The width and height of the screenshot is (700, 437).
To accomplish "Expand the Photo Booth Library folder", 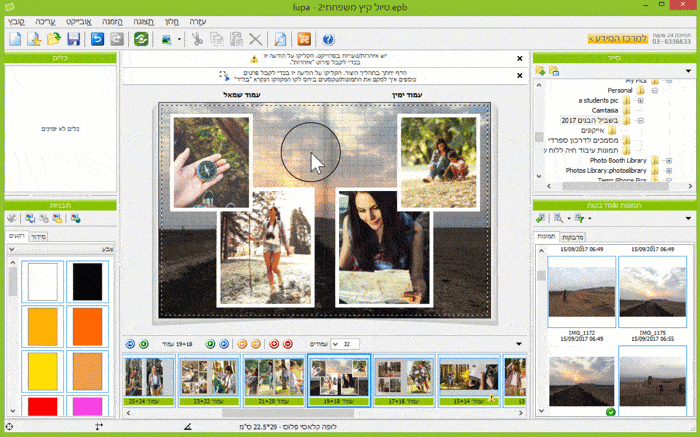I will (668, 160).
